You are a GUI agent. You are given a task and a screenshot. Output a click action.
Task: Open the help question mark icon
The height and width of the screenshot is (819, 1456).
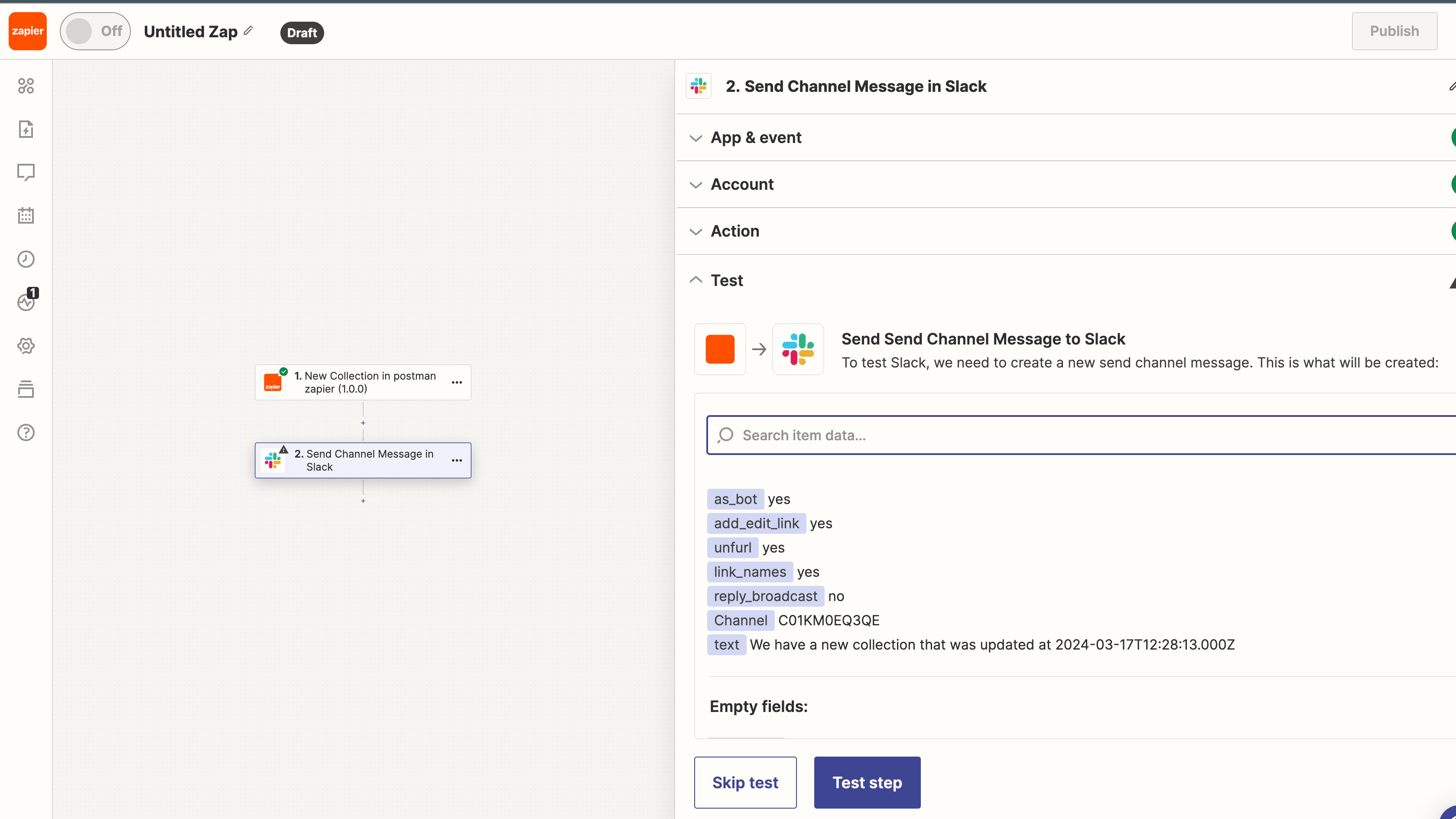click(26, 432)
